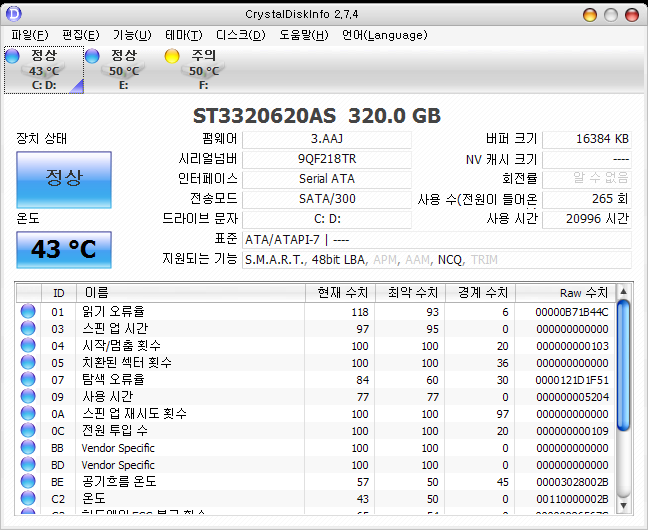This screenshot has height=530, width=648.
Task: Select the E: drive blue status orb
Action: pos(92,56)
